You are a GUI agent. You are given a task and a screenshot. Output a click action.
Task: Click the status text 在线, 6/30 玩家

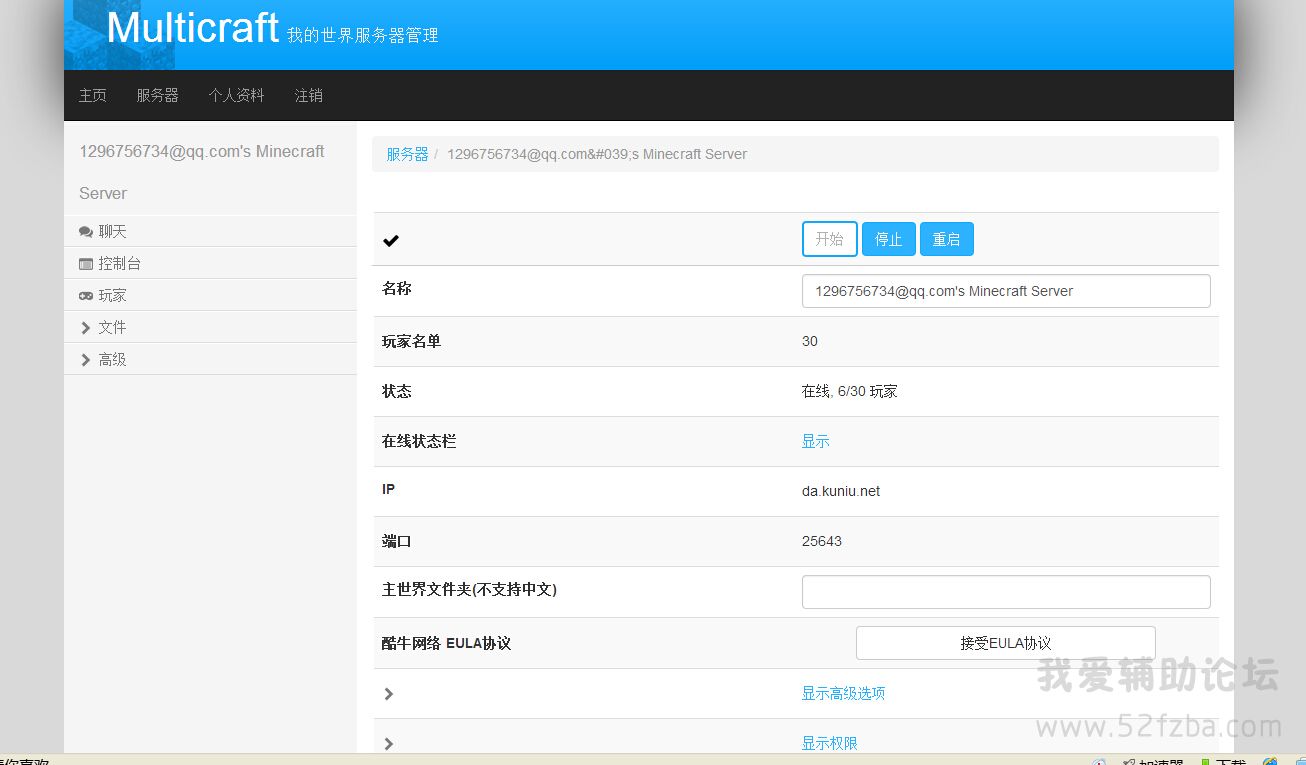pos(850,391)
